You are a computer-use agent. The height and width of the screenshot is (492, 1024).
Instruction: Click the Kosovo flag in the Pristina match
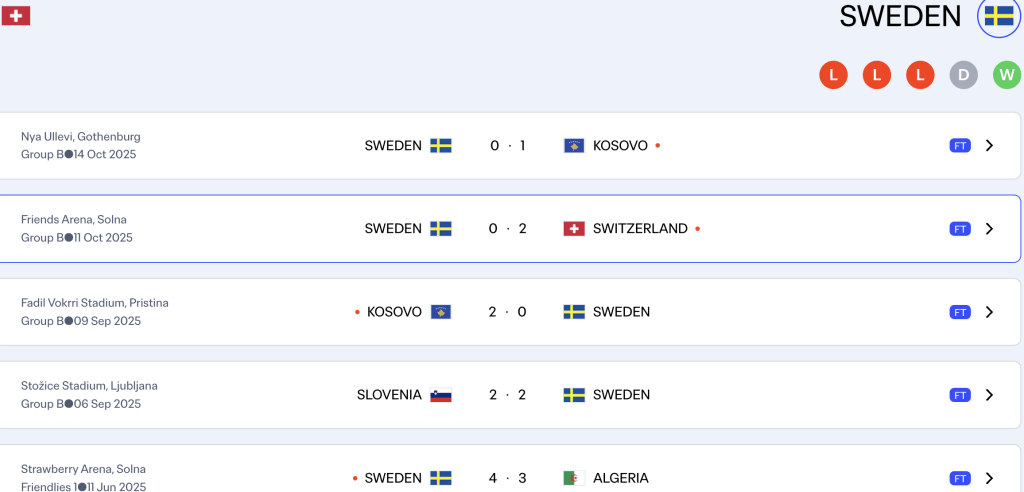pyautogui.click(x=441, y=312)
